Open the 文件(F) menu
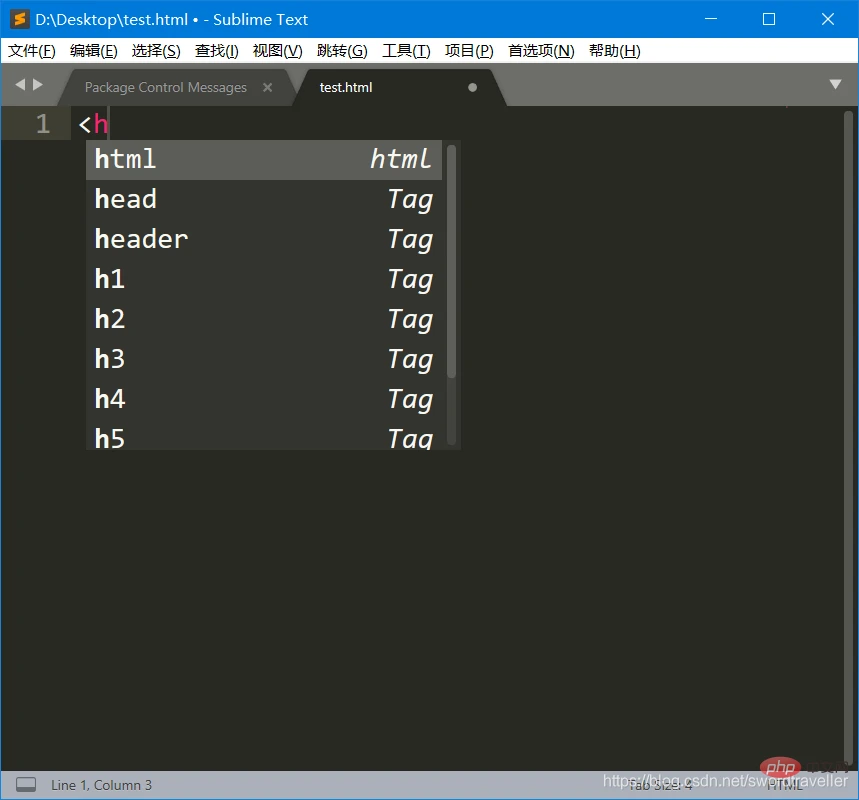Image resolution: width=859 pixels, height=800 pixels. tap(32, 51)
